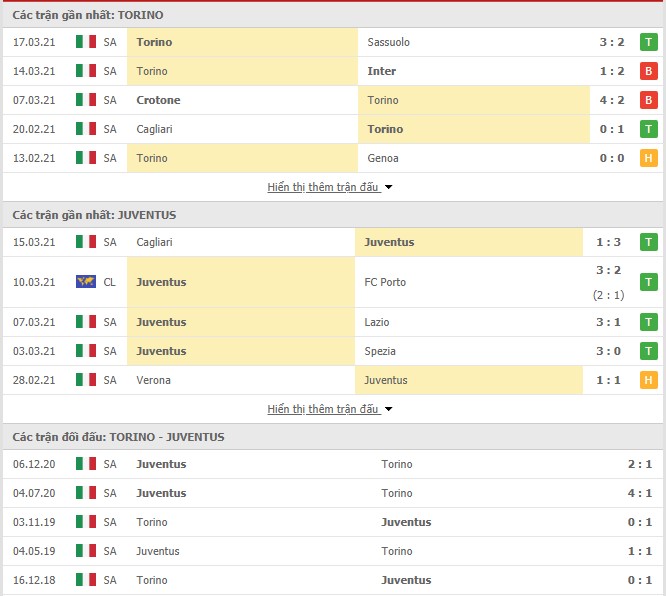Click the Champions League flag icon on 10.03.21
This screenshot has width=666, height=596.
pyautogui.click(x=86, y=282)
